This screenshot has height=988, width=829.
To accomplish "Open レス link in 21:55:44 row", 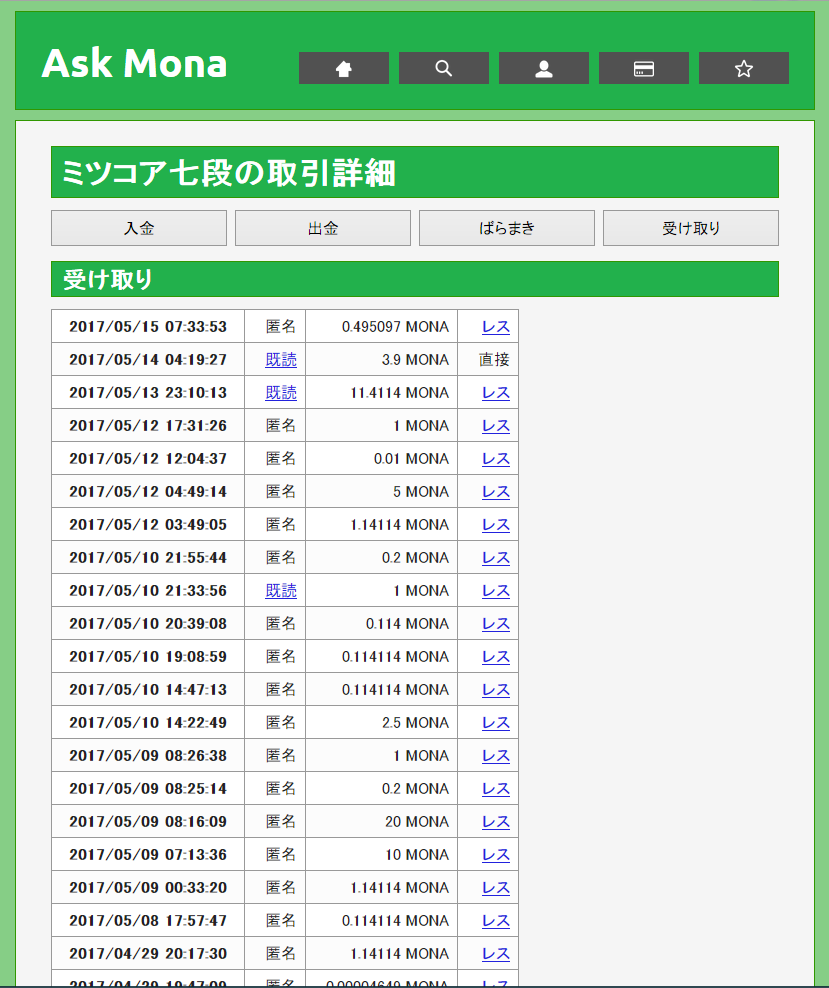I will coord(496,558).
